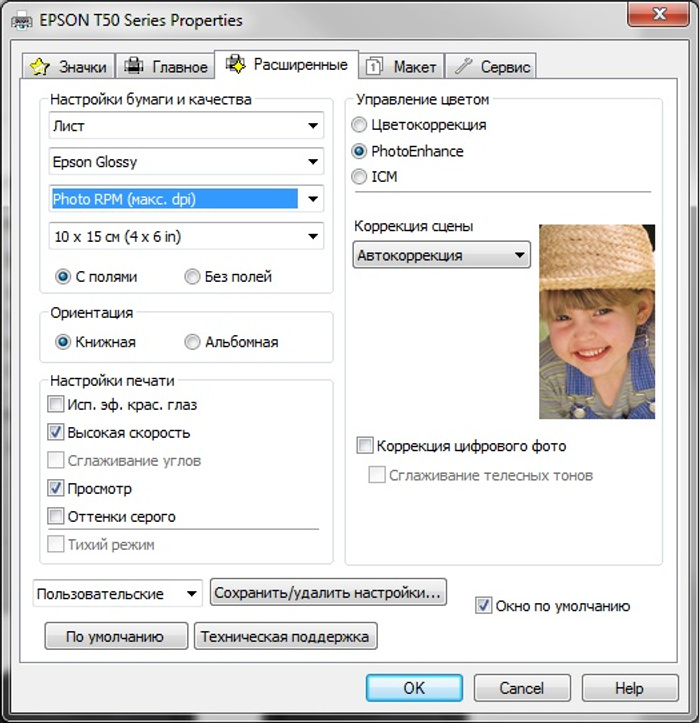This screenshot has width=700, height=723.
Task: Click the page icon on Макет tab
Action: (374, 67)
